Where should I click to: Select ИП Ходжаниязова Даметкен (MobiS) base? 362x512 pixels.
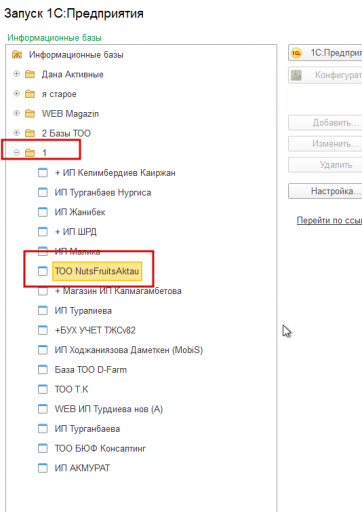129,350
